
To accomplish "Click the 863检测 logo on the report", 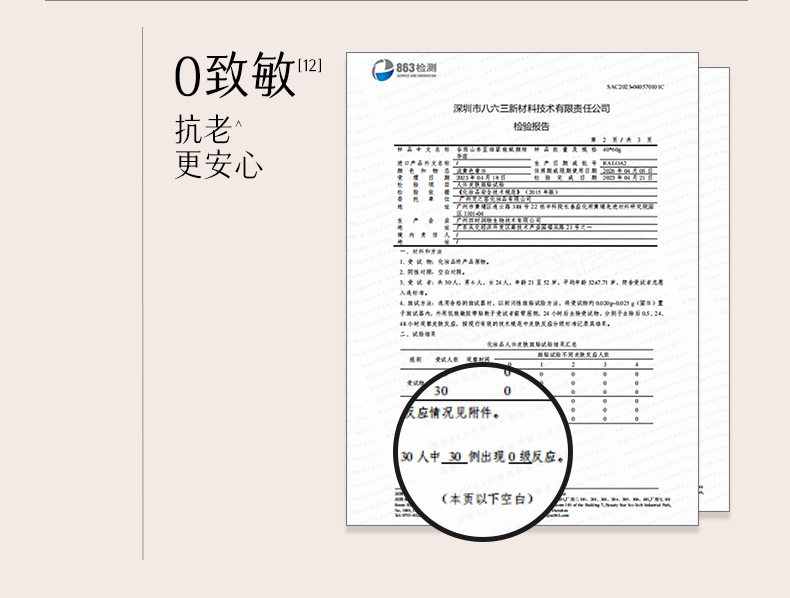I will [404, 70].
